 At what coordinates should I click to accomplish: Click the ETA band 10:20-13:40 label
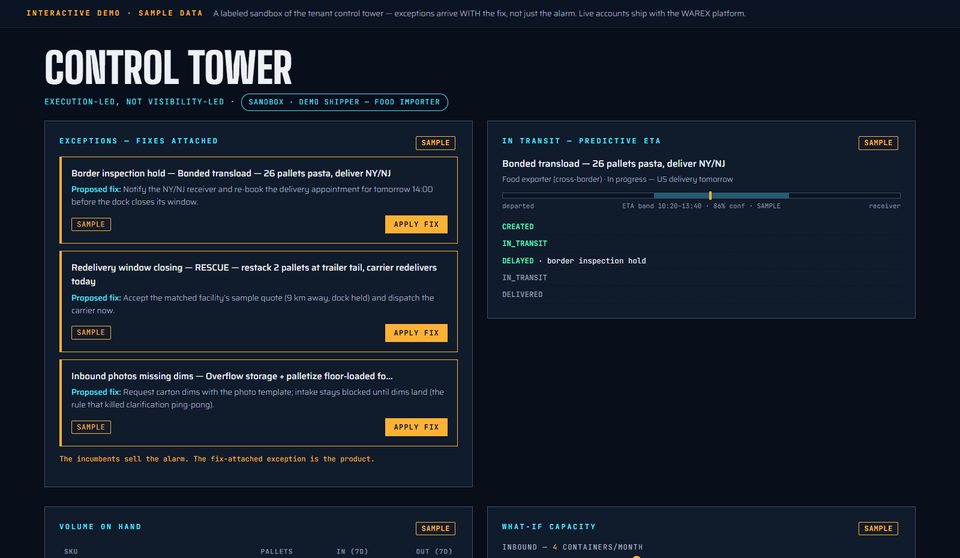pos(701,206)
